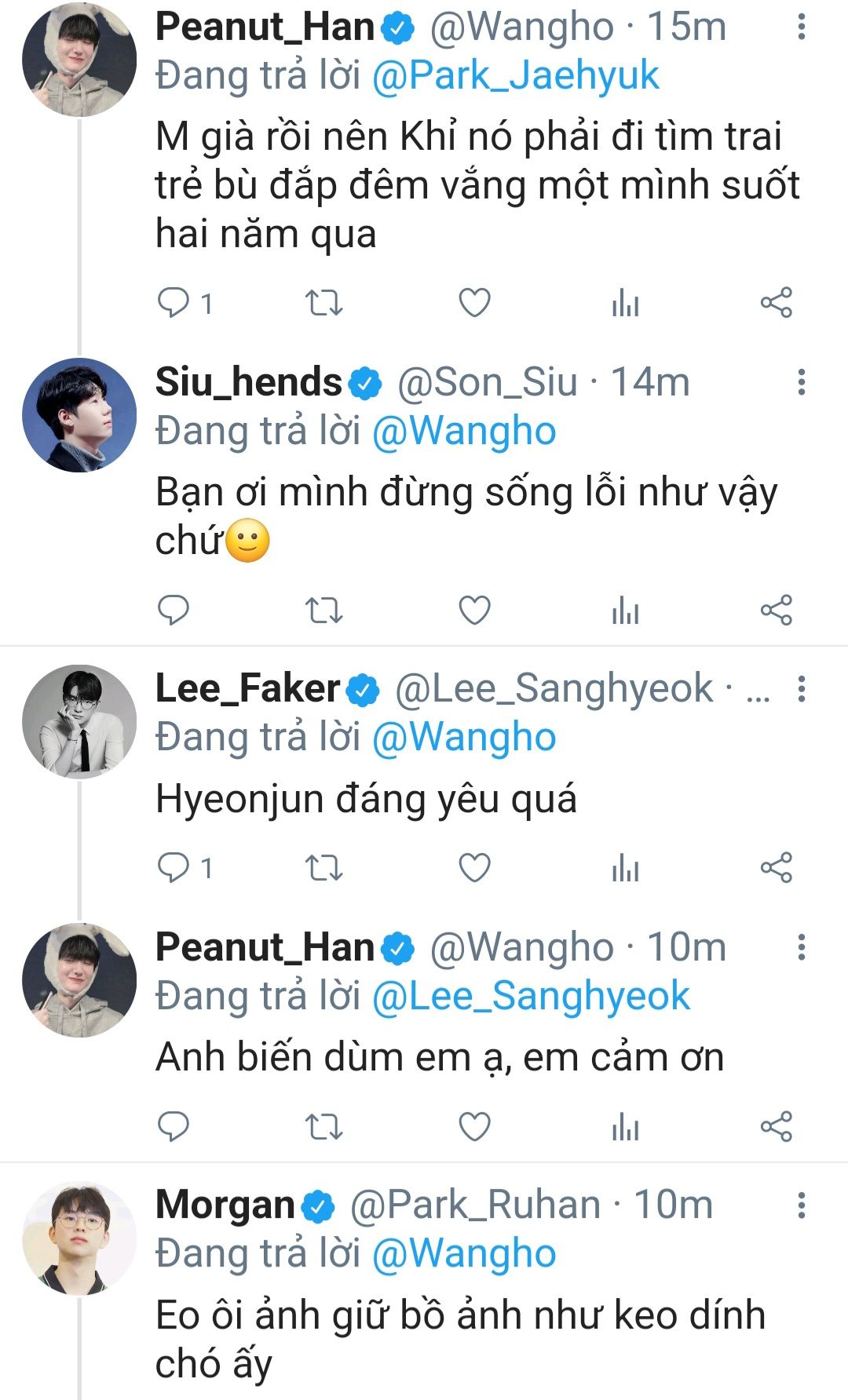Open Siu_hends' profile avatar

click(x=79, y=415)
